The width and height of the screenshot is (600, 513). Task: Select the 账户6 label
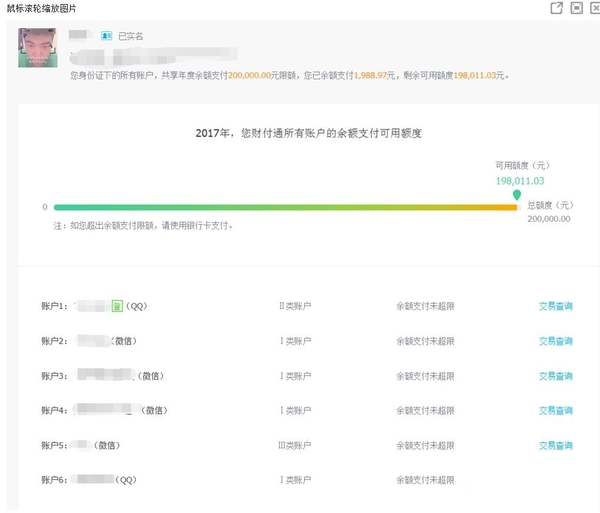pyautogui.click(x=54, y=480)
